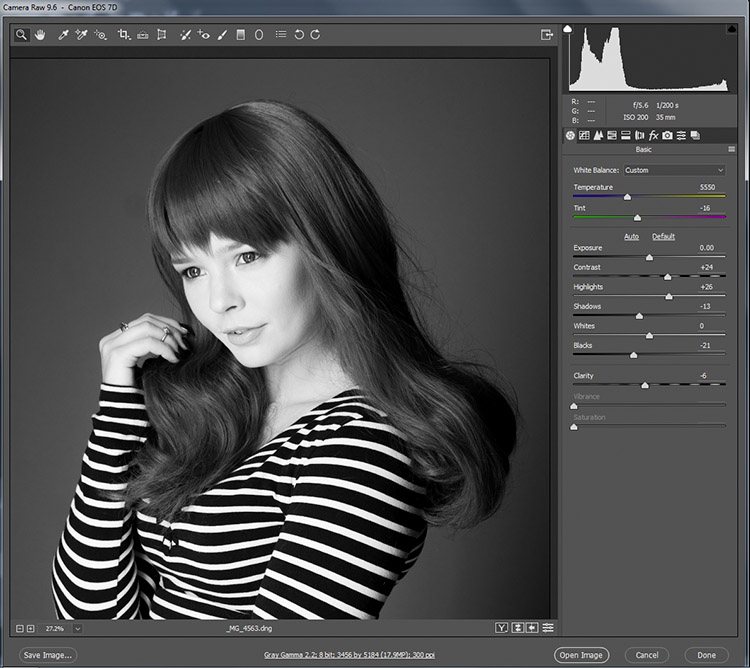Click the Save Image button
Viewport: 750px width, 668px height.
coord(48,655)
